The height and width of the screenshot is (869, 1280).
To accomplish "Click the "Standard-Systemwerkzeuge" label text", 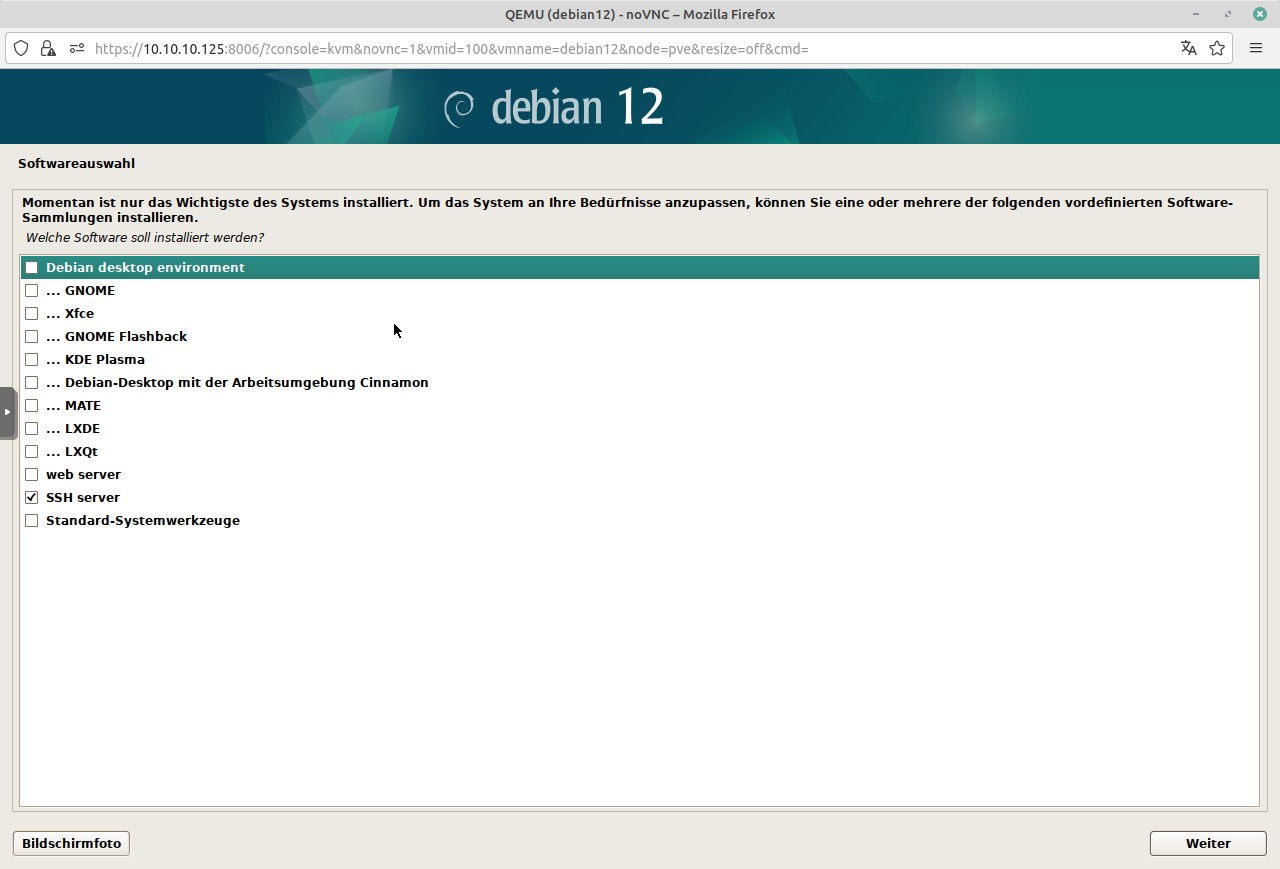I will [143, 521].
